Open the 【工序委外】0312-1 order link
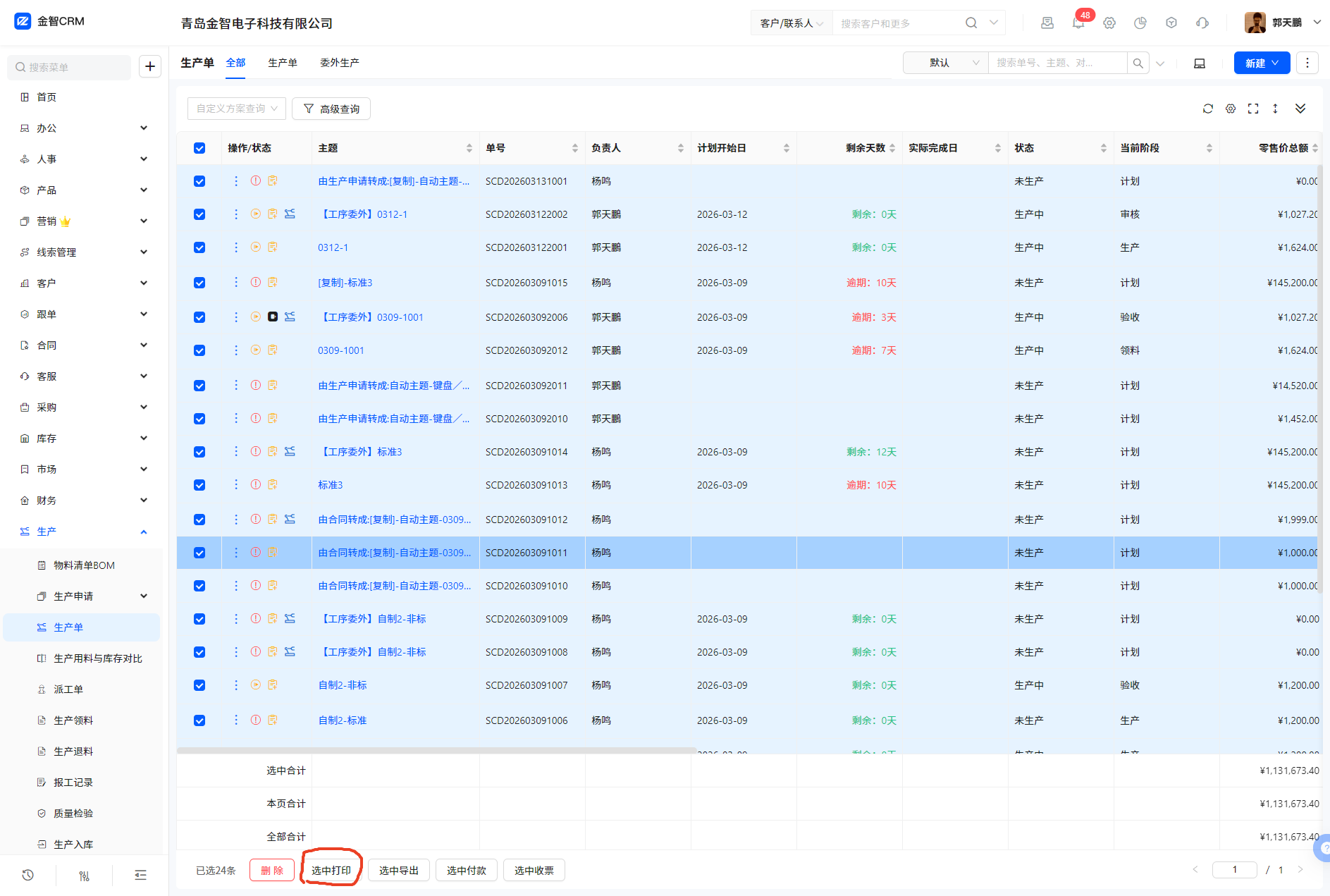The width and height of the screenshot is (1330, 896). [364, 214]
